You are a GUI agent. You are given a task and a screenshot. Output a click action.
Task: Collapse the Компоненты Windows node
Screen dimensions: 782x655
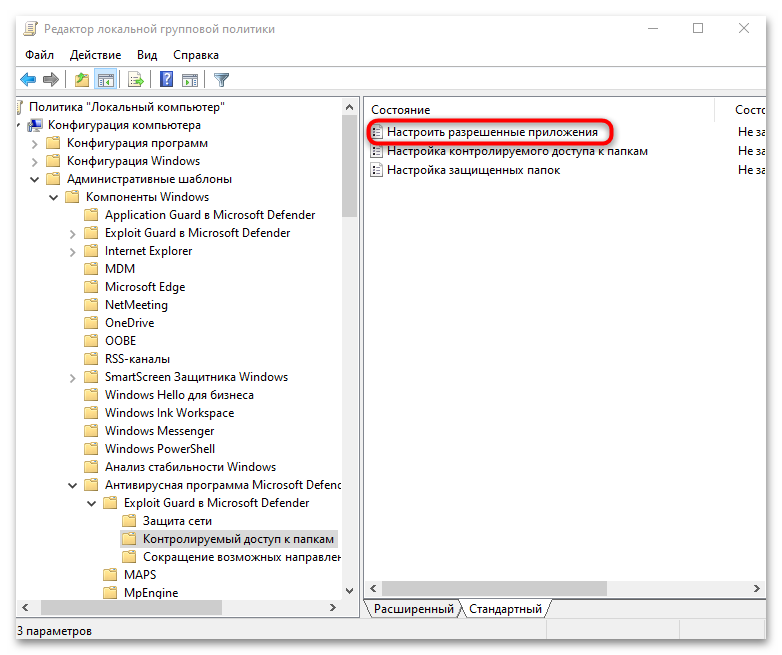click(53, 198)
